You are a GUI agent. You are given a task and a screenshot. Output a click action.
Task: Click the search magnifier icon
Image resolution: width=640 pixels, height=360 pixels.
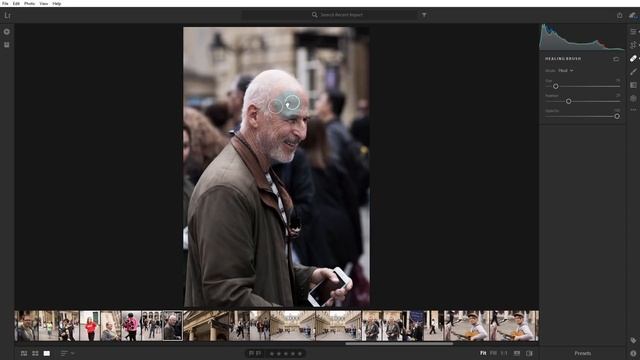(314, 15)
